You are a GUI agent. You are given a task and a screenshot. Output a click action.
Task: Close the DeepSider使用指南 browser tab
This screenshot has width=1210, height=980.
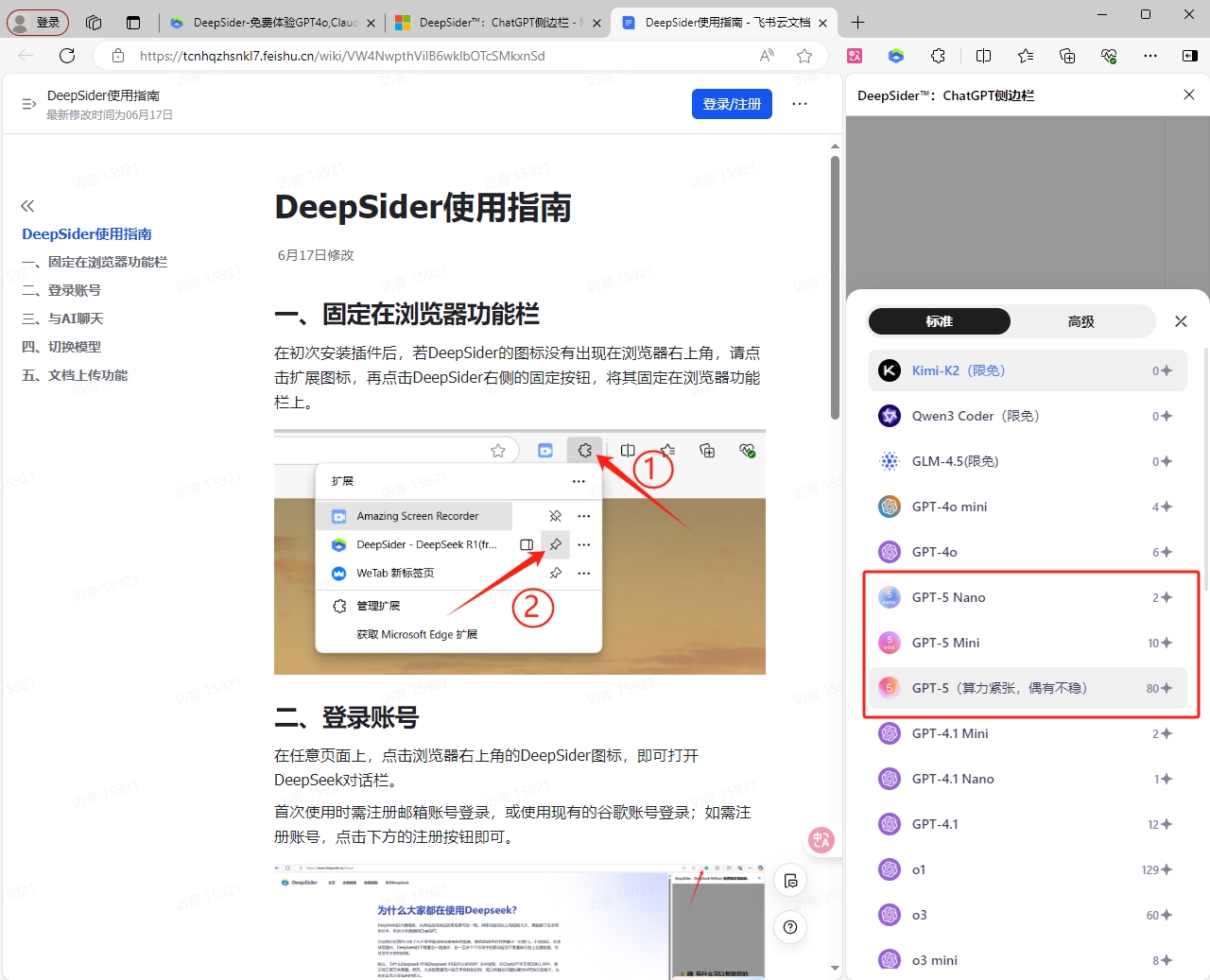(x=823, y=23)
